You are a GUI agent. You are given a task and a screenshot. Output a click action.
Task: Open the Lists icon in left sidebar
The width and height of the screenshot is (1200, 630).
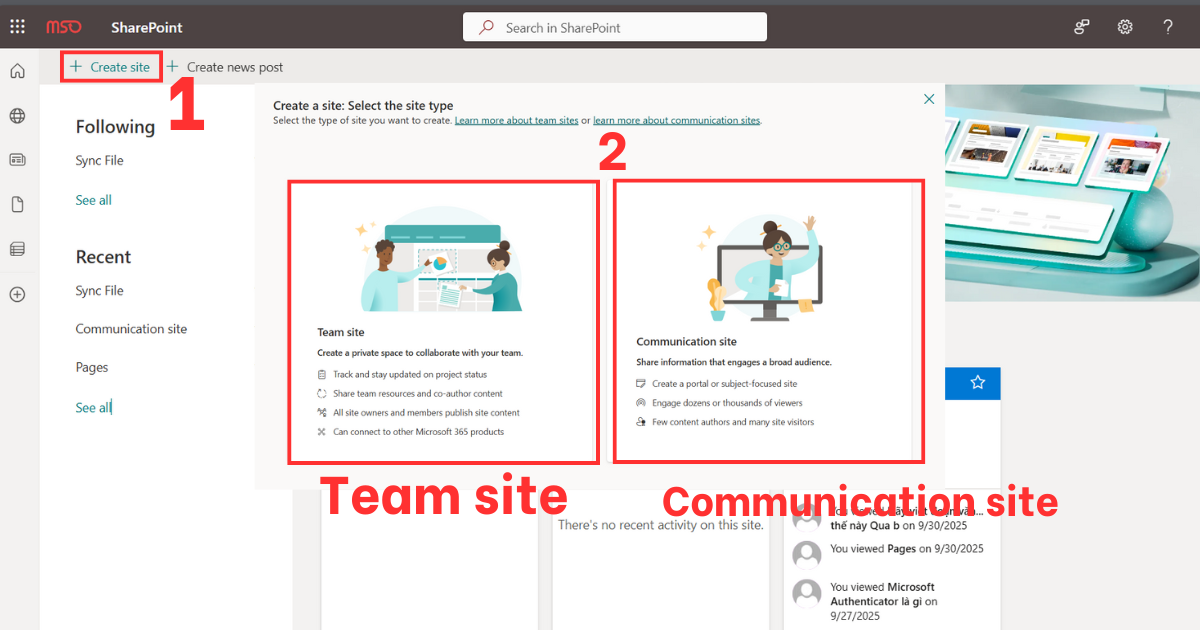pos(17,248)
